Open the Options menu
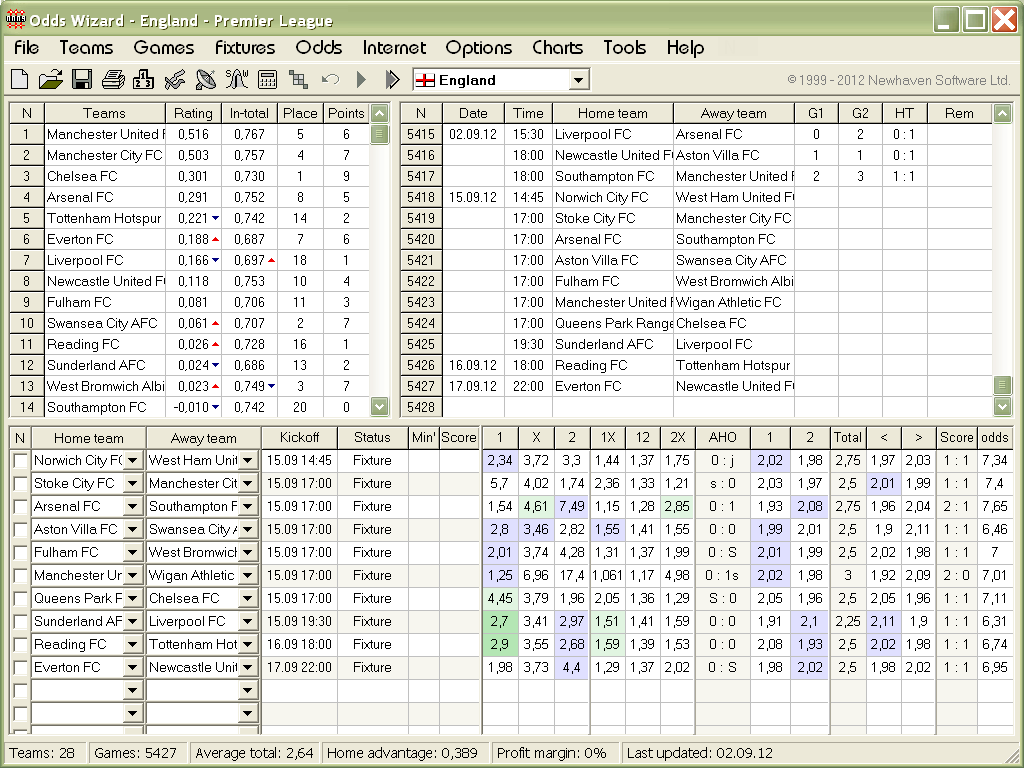The height and width of the screenshot is (768, 1024). tap(479, 48)
